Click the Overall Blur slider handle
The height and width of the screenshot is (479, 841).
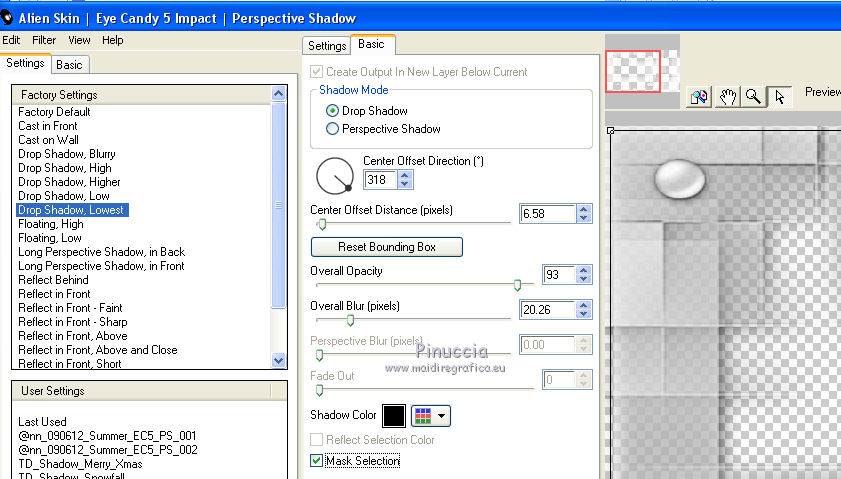pyautogui.click(x=350, y=321)
